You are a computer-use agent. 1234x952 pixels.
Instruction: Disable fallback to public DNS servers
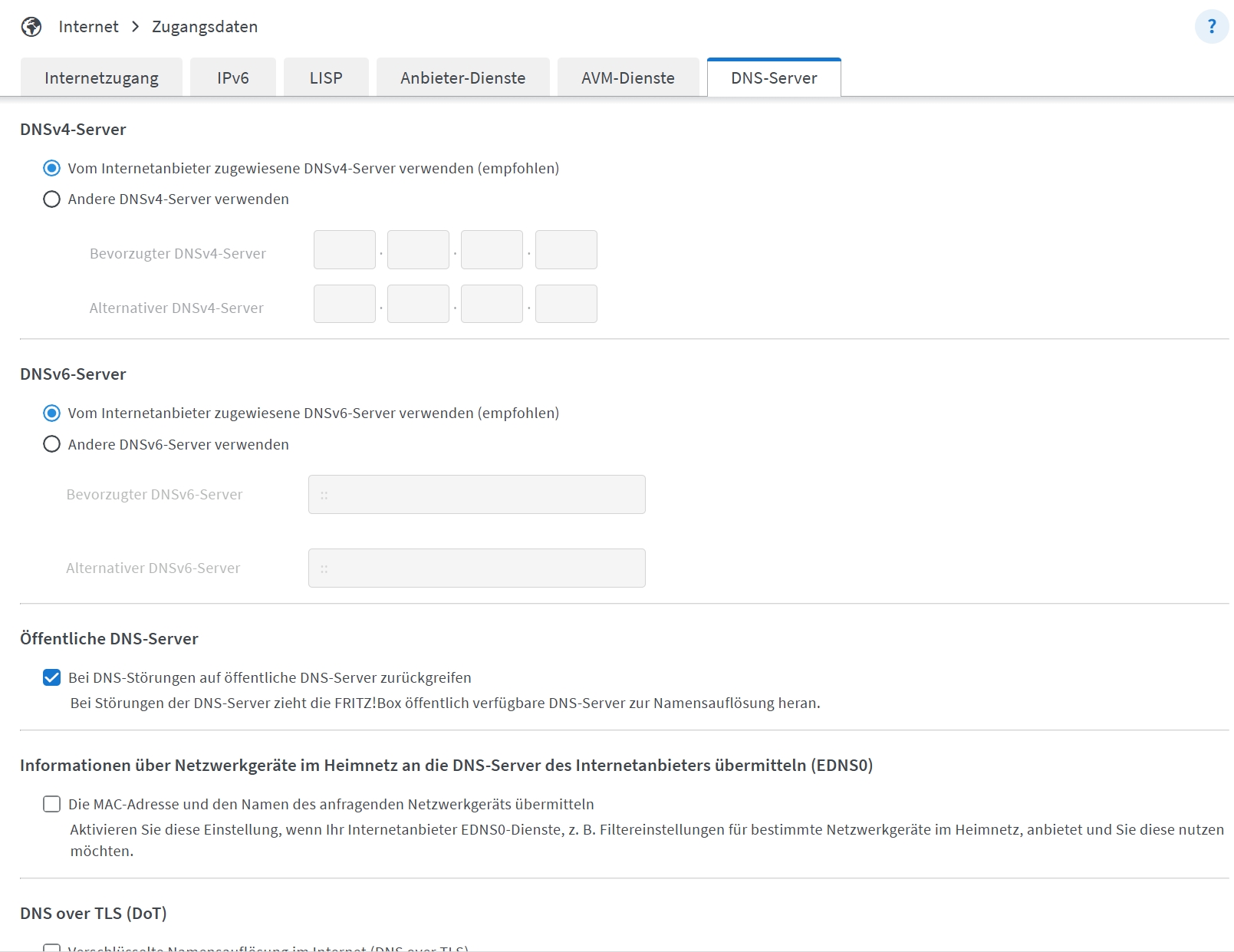tap(51, 677)
